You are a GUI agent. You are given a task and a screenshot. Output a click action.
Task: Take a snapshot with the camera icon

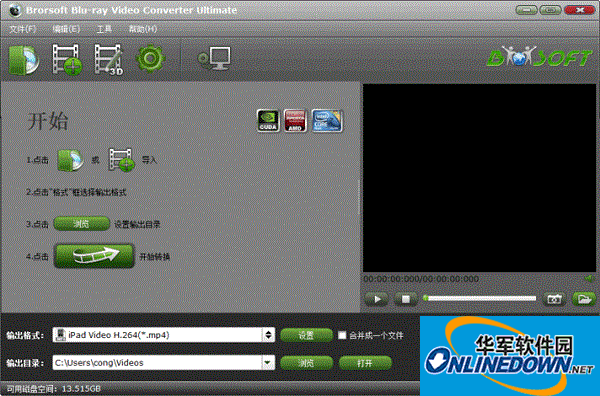(554, 299)
